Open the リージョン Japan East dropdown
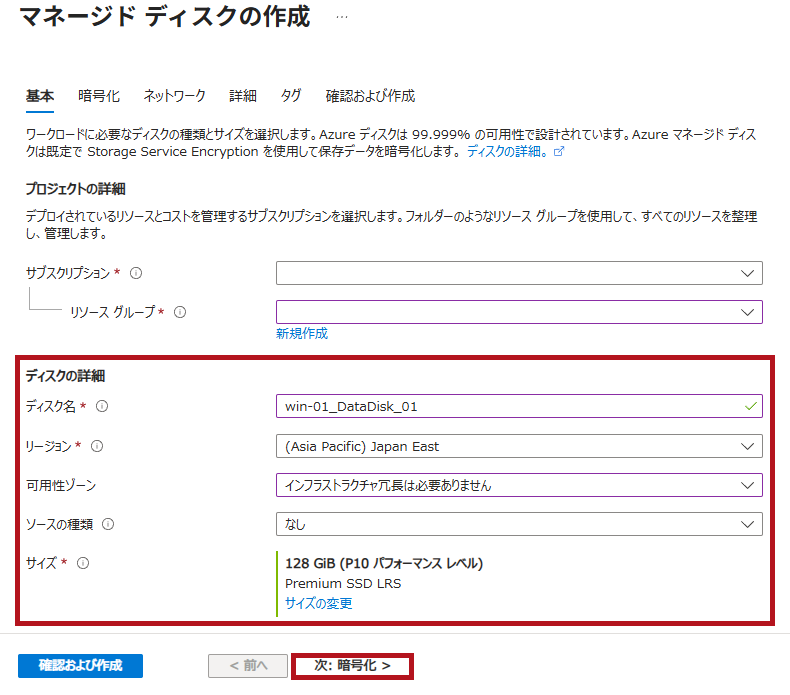The height and width of the screenshot is (695, 790). pyautogui.click(x=519, y=446)
